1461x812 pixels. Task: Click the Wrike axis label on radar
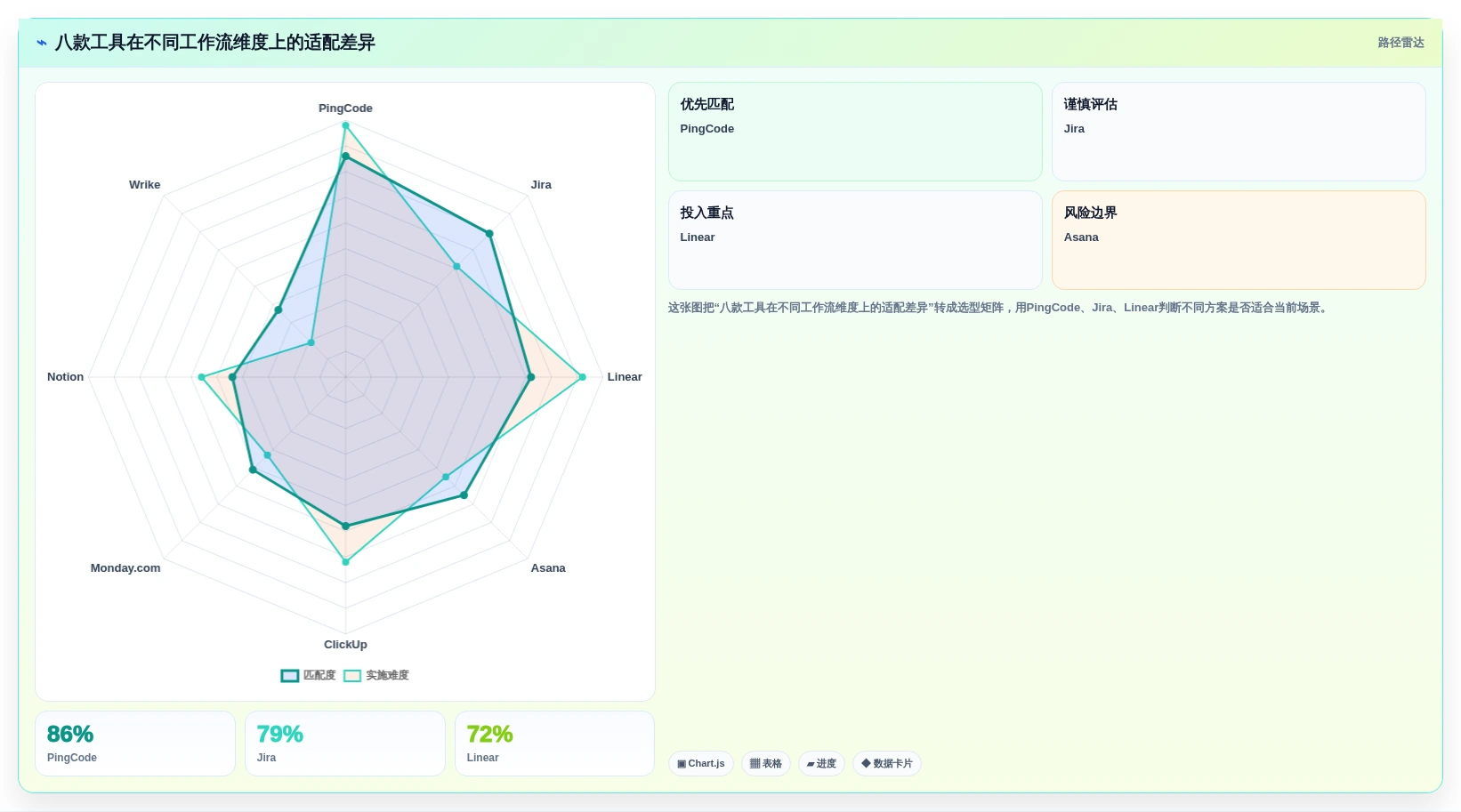(x=145, y=185)
